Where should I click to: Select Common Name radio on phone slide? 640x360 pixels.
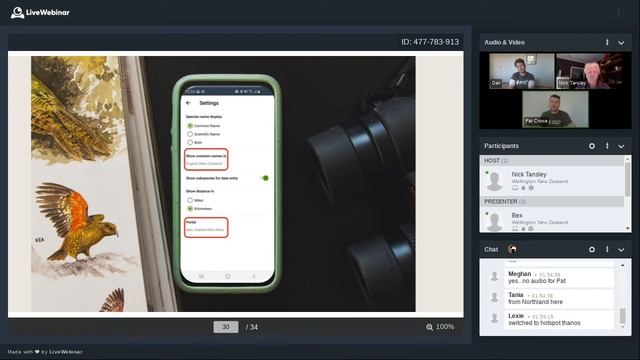[x=190, y=126]
